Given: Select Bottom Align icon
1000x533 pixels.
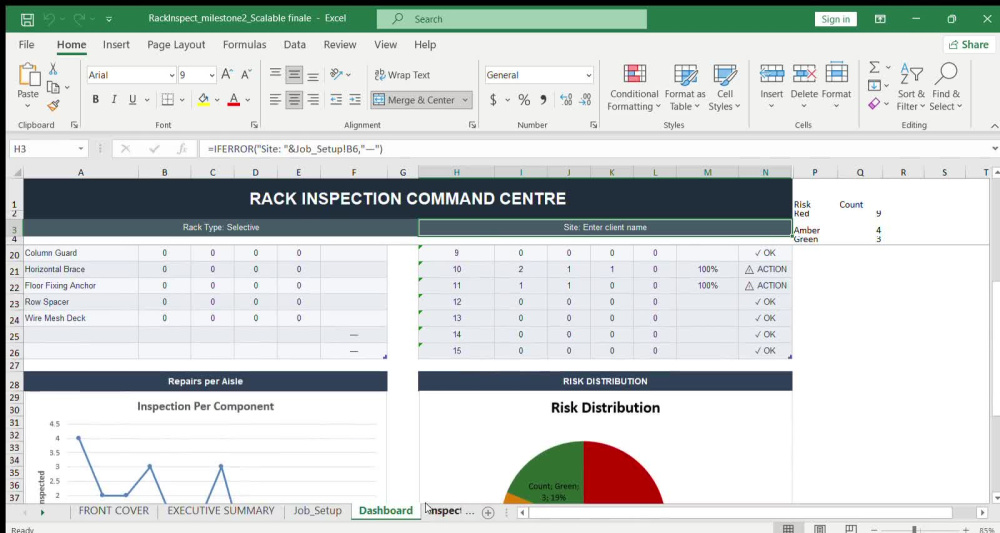Looking at the screenshot, I should [x=313, y=75].
